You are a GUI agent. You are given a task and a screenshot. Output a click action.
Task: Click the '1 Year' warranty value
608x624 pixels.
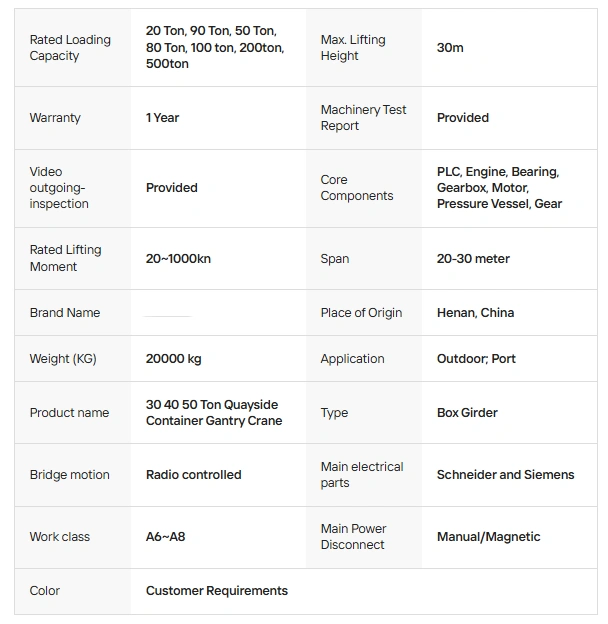pos(163,118)
